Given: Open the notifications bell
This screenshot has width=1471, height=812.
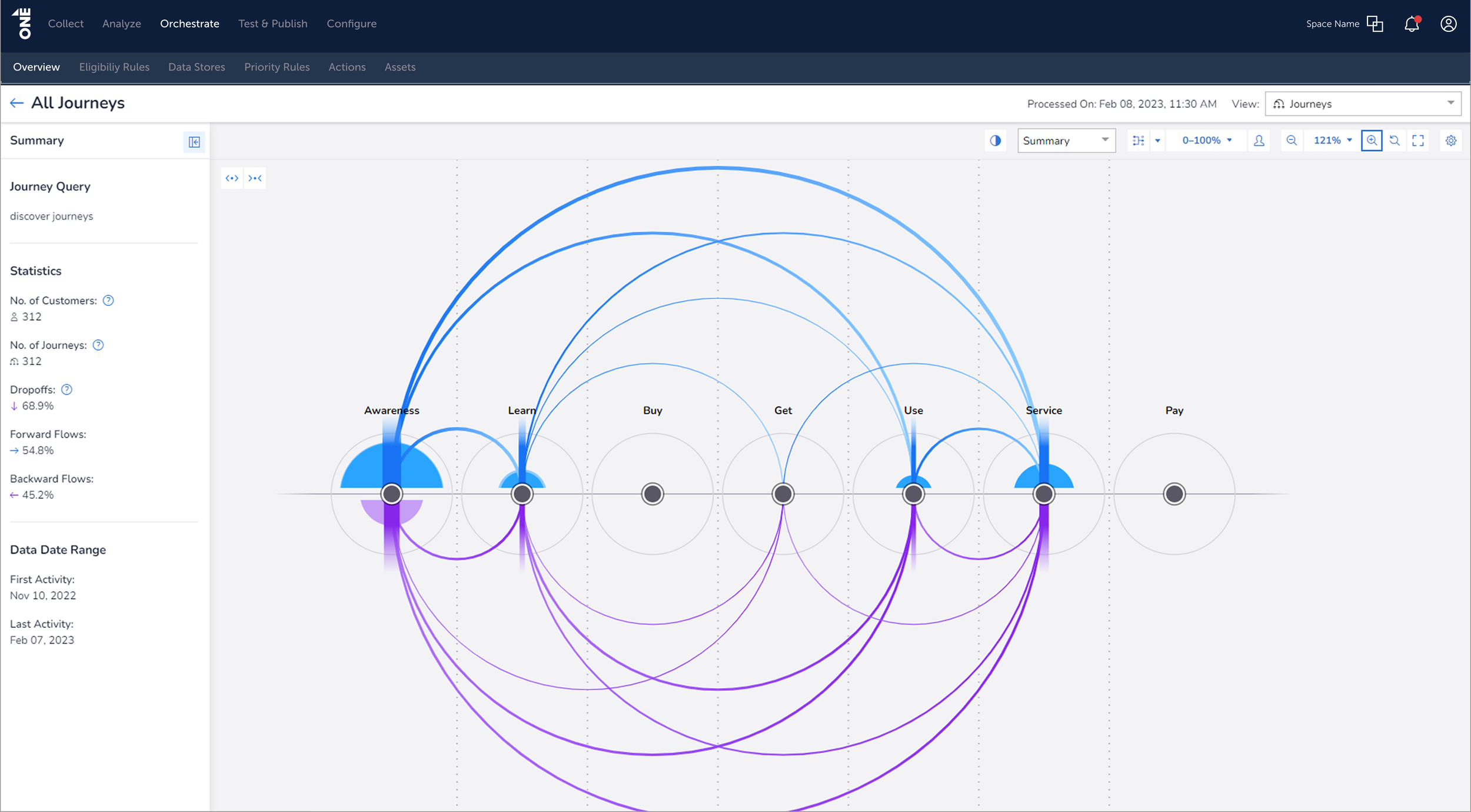Looking at the screenshot, I should [1412, 24].
